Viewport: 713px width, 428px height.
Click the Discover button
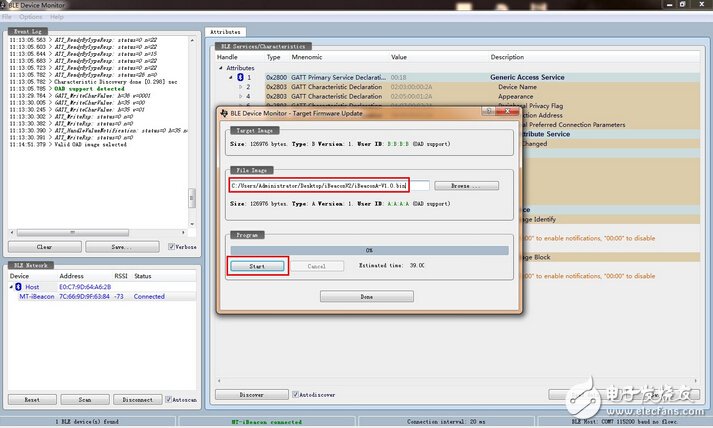(x=251, y=394)
